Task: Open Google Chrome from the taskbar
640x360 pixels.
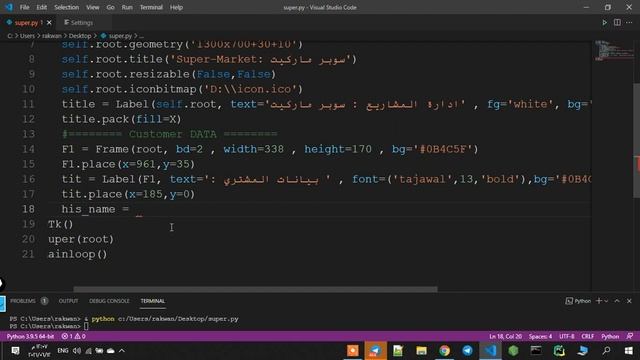Action: click(444, 351)
